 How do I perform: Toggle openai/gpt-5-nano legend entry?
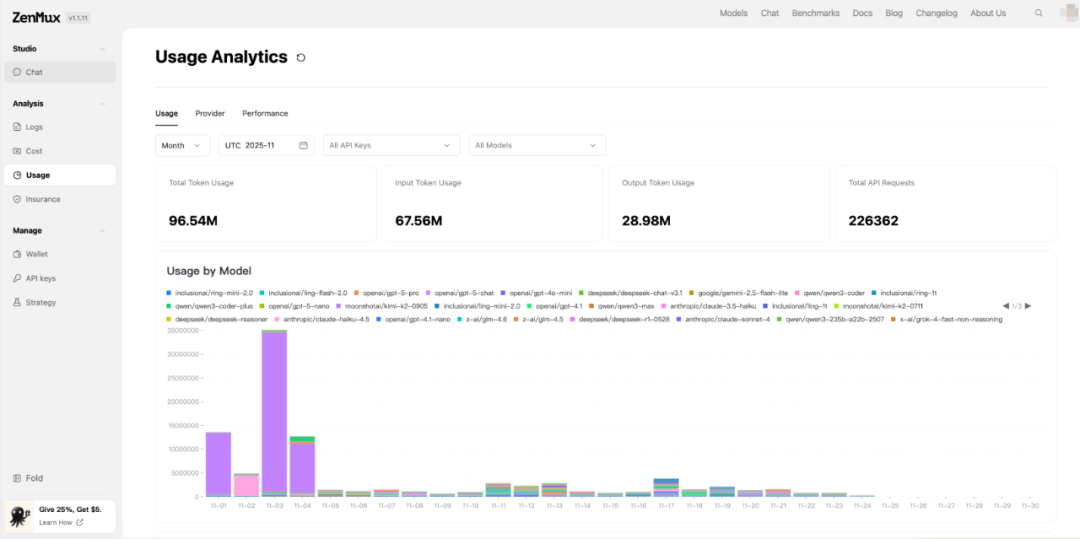point(295,306)
